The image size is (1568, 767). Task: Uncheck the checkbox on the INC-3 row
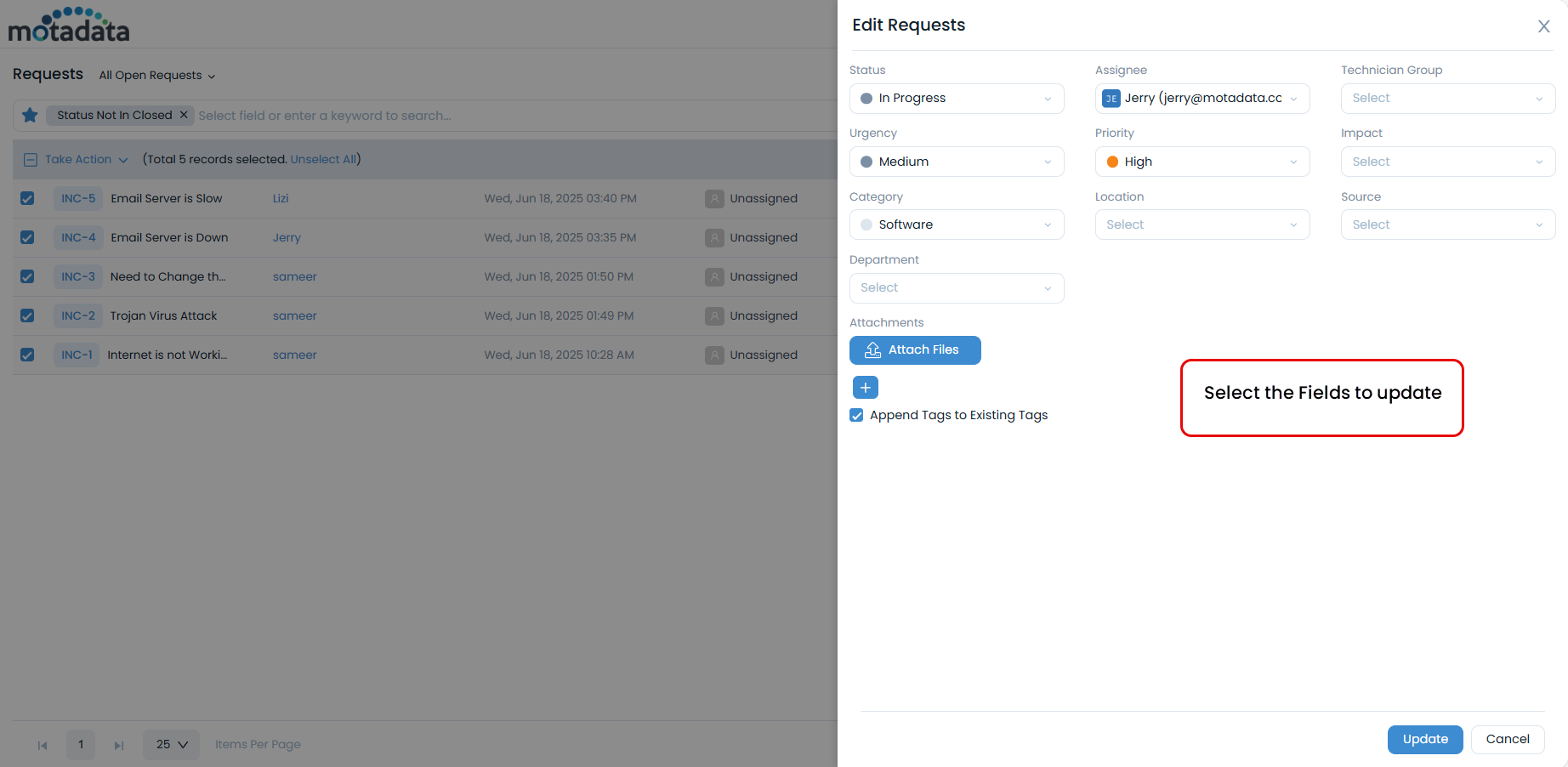point(27,276)
